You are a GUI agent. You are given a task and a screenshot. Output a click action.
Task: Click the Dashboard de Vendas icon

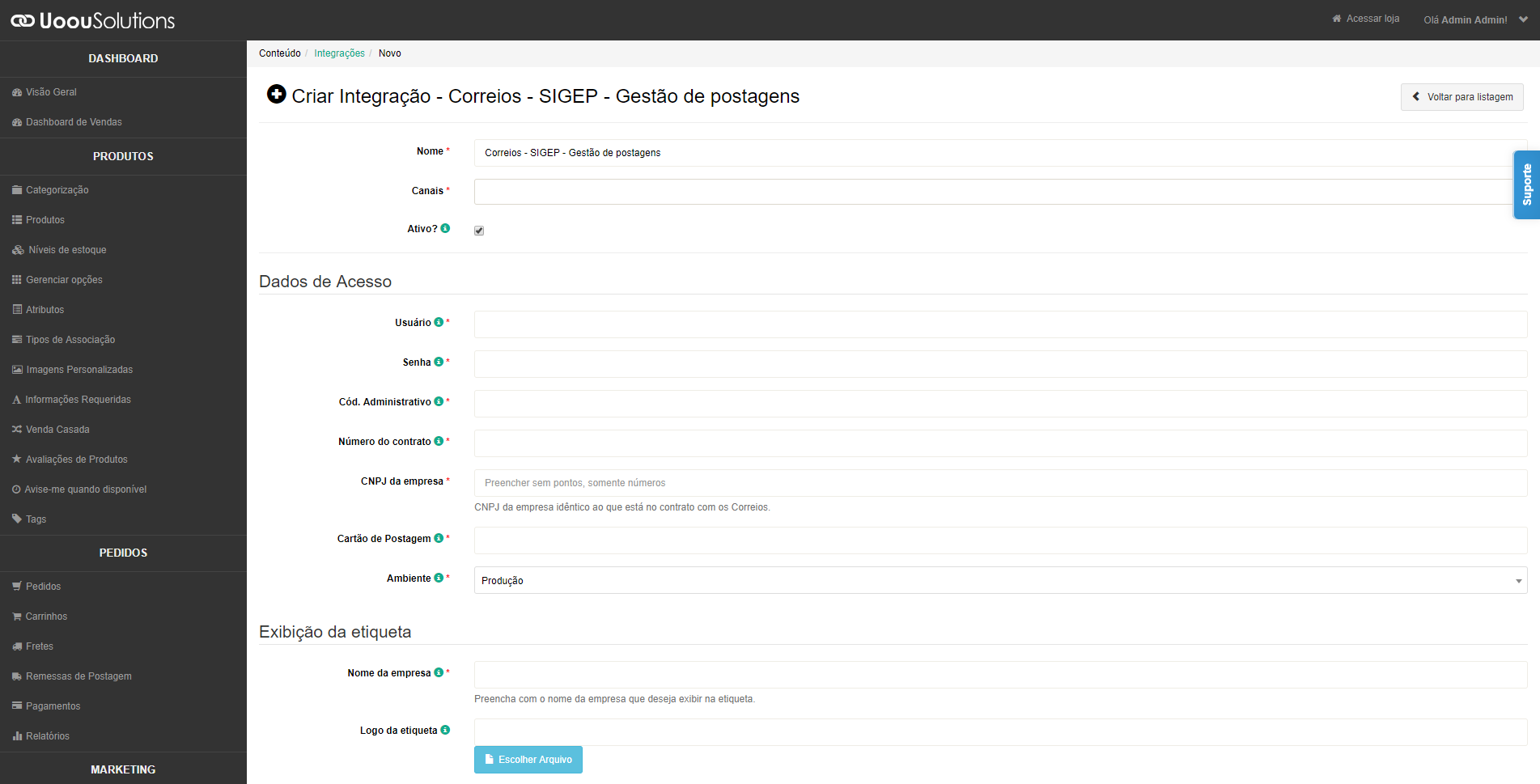click(x=17, y=122)
